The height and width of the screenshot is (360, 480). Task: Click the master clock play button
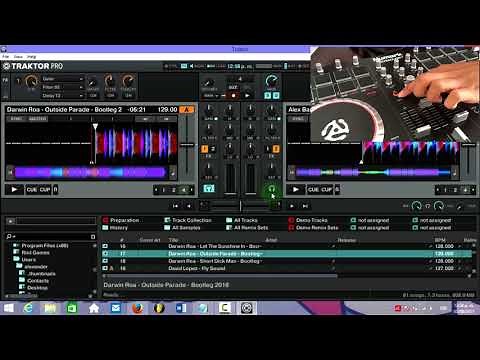point(247,96)
